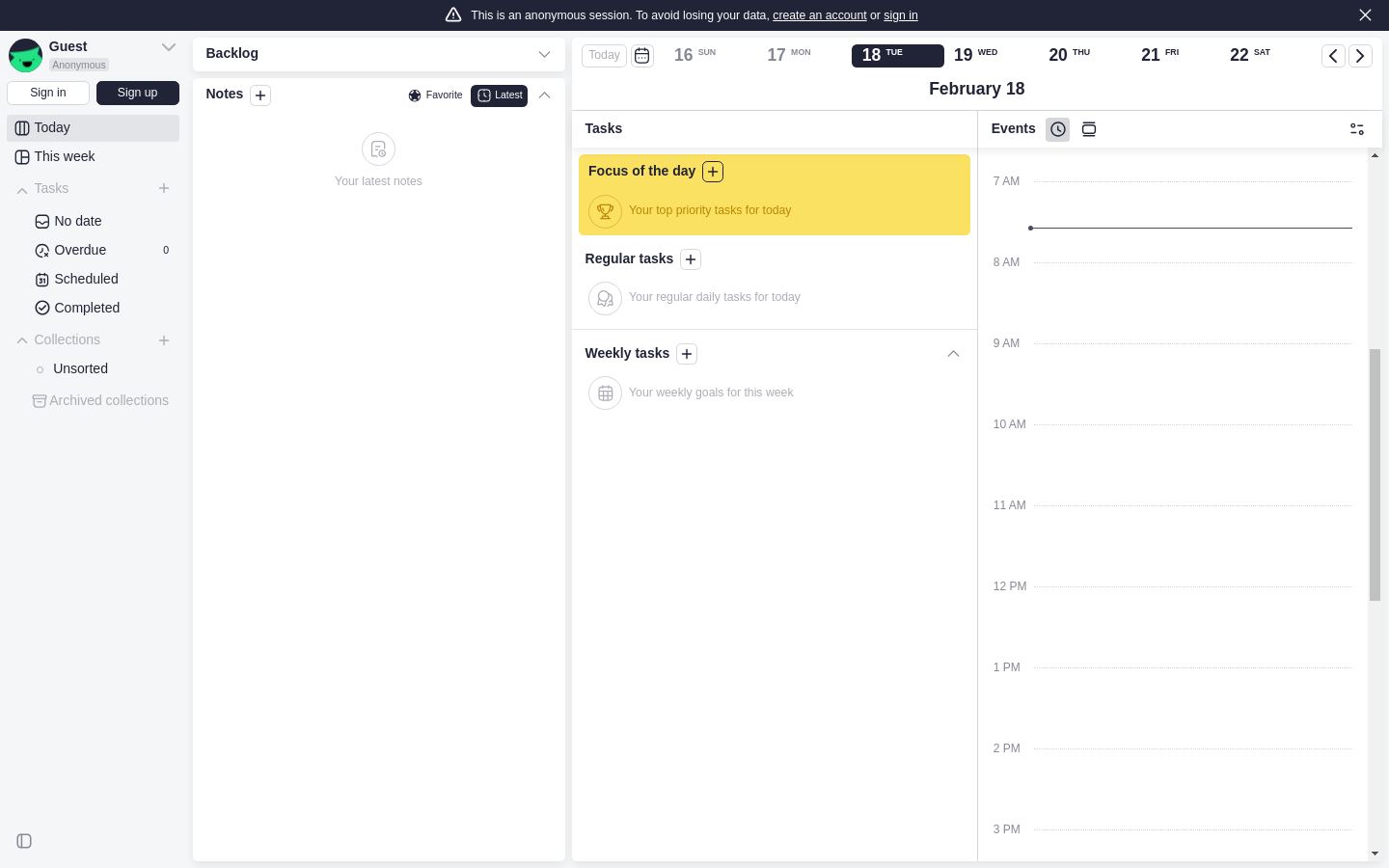This screenshot has height=868, width=1389.
Task: Click the events timeline scrollbar thumb
Action: pos(1375,475)
